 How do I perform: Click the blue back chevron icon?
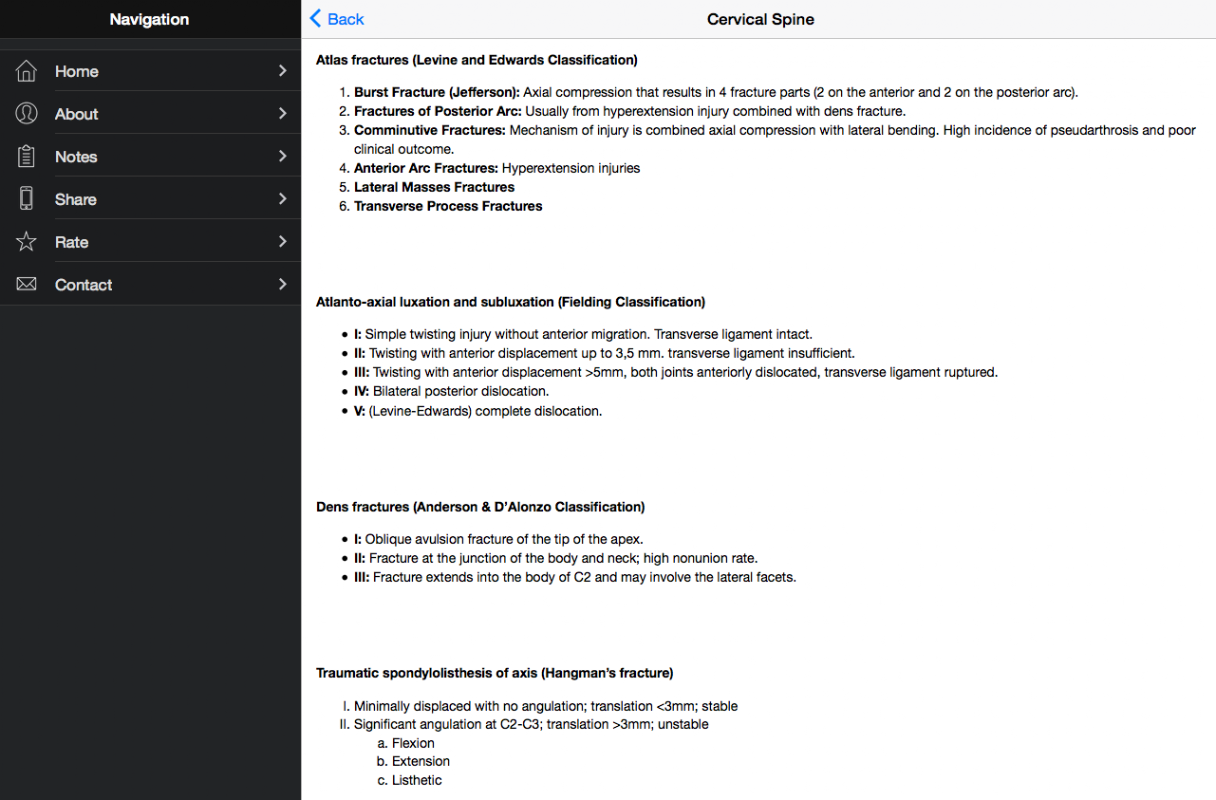316,18
